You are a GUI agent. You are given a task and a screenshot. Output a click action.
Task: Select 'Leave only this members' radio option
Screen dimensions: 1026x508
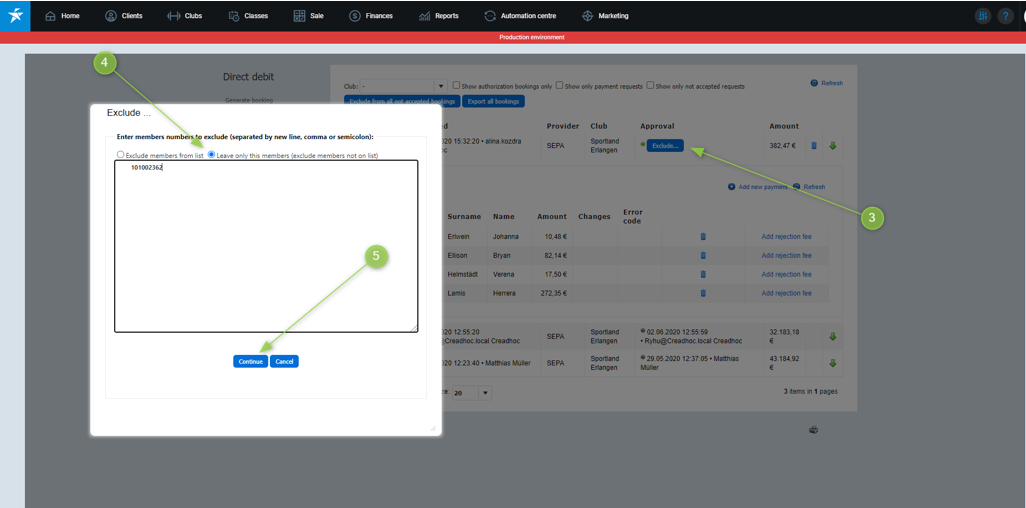211,155
